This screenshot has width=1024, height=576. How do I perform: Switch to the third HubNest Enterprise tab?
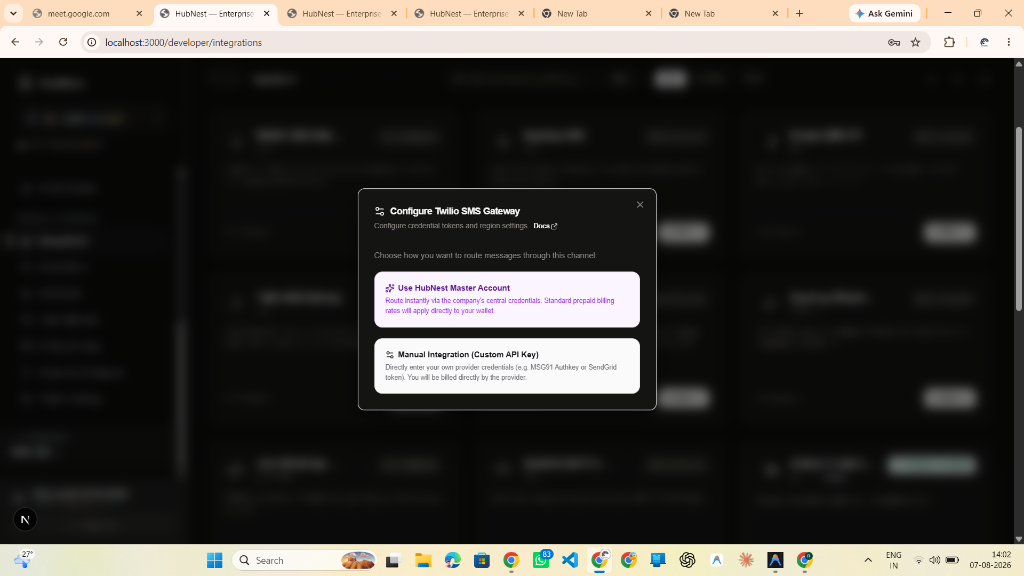click(468, 14)
